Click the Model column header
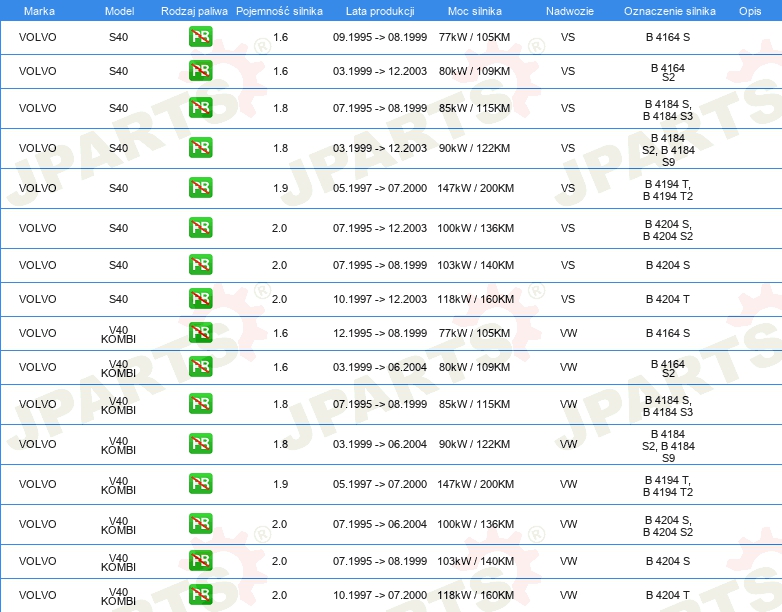This screenshot has width=782, height=612. [x=119, y=11]
